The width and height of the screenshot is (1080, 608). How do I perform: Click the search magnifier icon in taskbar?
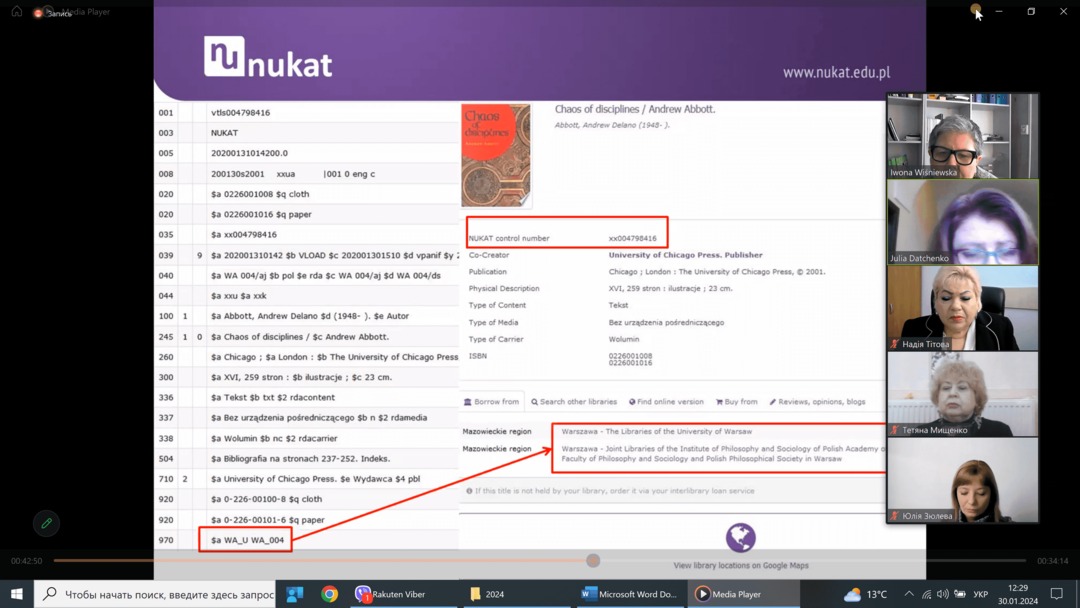[x=50, y=594]
